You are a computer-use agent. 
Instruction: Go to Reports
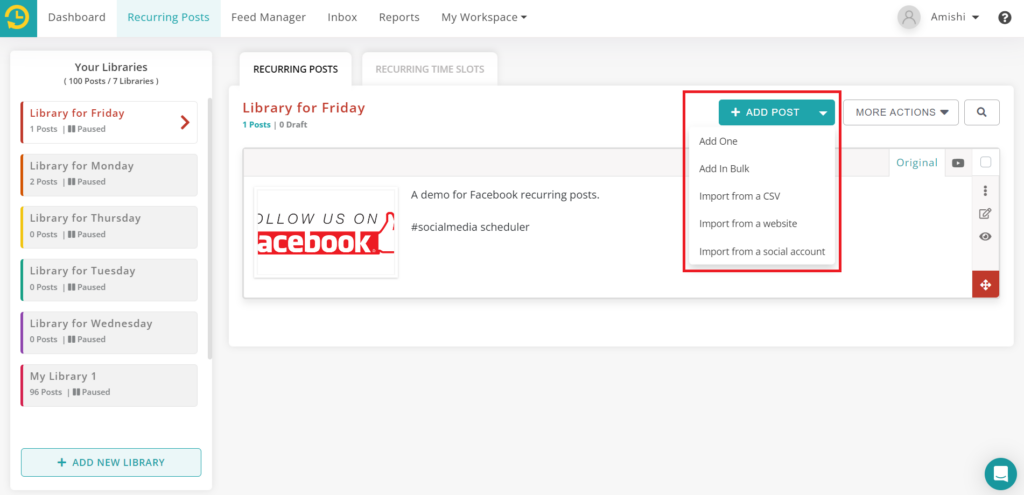point(399,18)
